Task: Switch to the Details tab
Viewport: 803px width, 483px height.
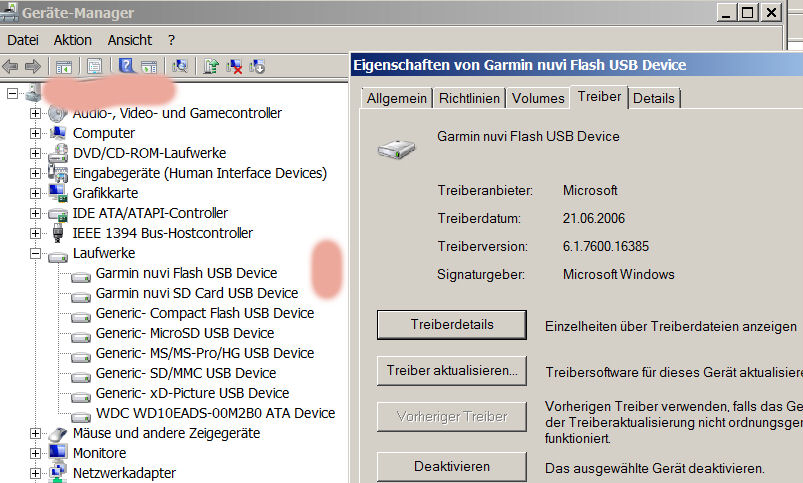Action: click(x=654, y=98)
